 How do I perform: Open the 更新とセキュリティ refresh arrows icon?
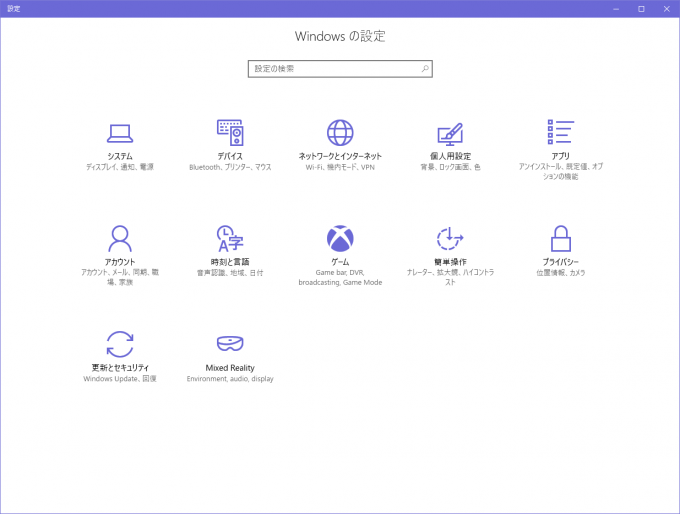coord(120,344)
